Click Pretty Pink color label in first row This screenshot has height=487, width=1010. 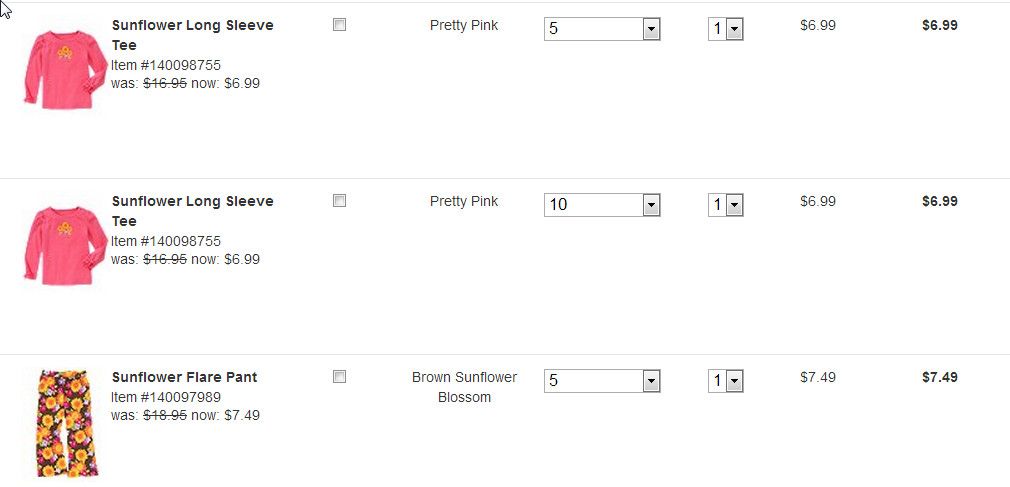click(464, 25)
